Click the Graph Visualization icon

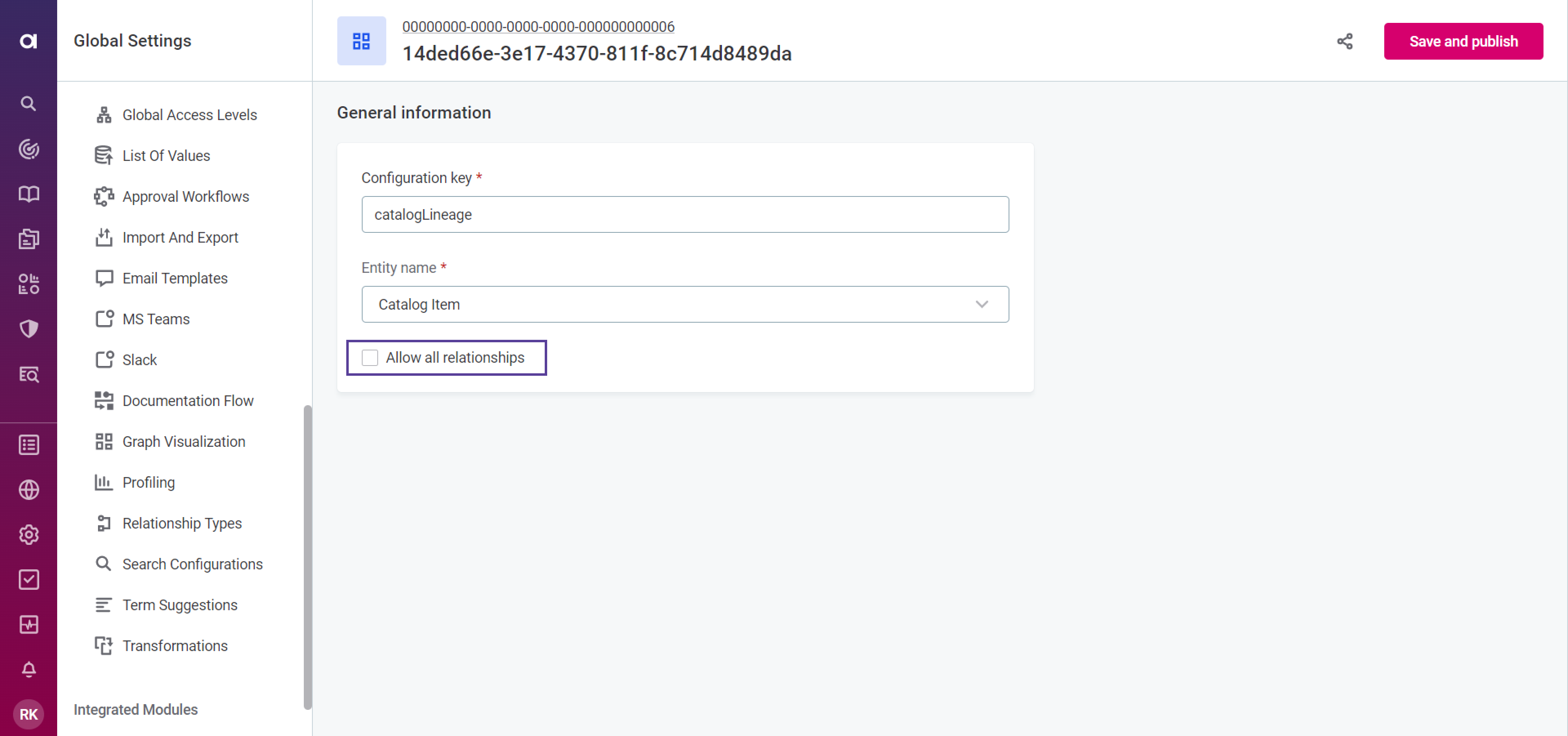102,441
